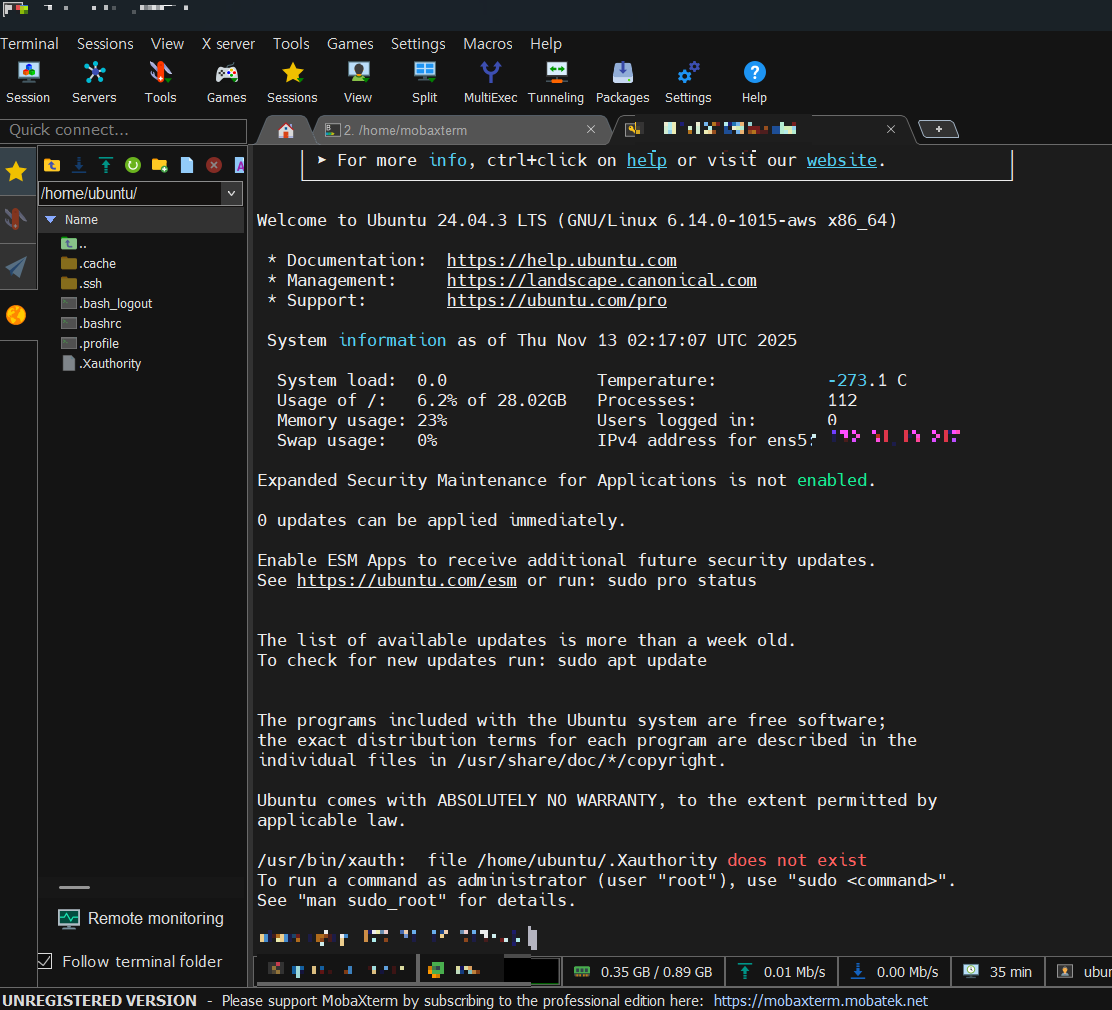Open a new tab with plus button
Screen dimensions: 1112x1010
939,129
